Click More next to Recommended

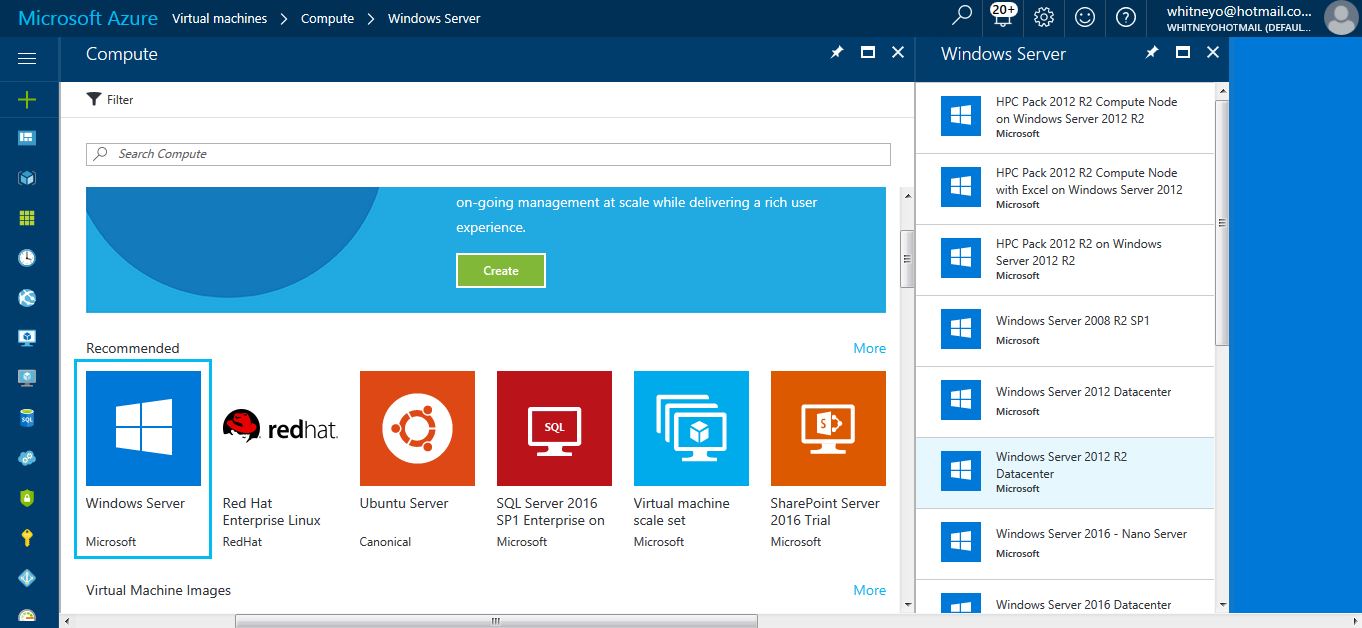[x=869, y=348]
